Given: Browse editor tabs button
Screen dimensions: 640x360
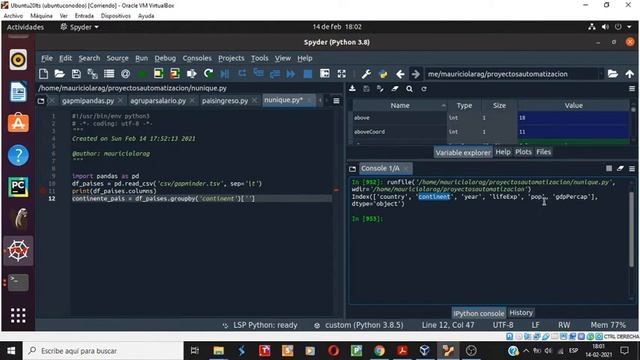Looking at the screenshot, I should [41, 100].
